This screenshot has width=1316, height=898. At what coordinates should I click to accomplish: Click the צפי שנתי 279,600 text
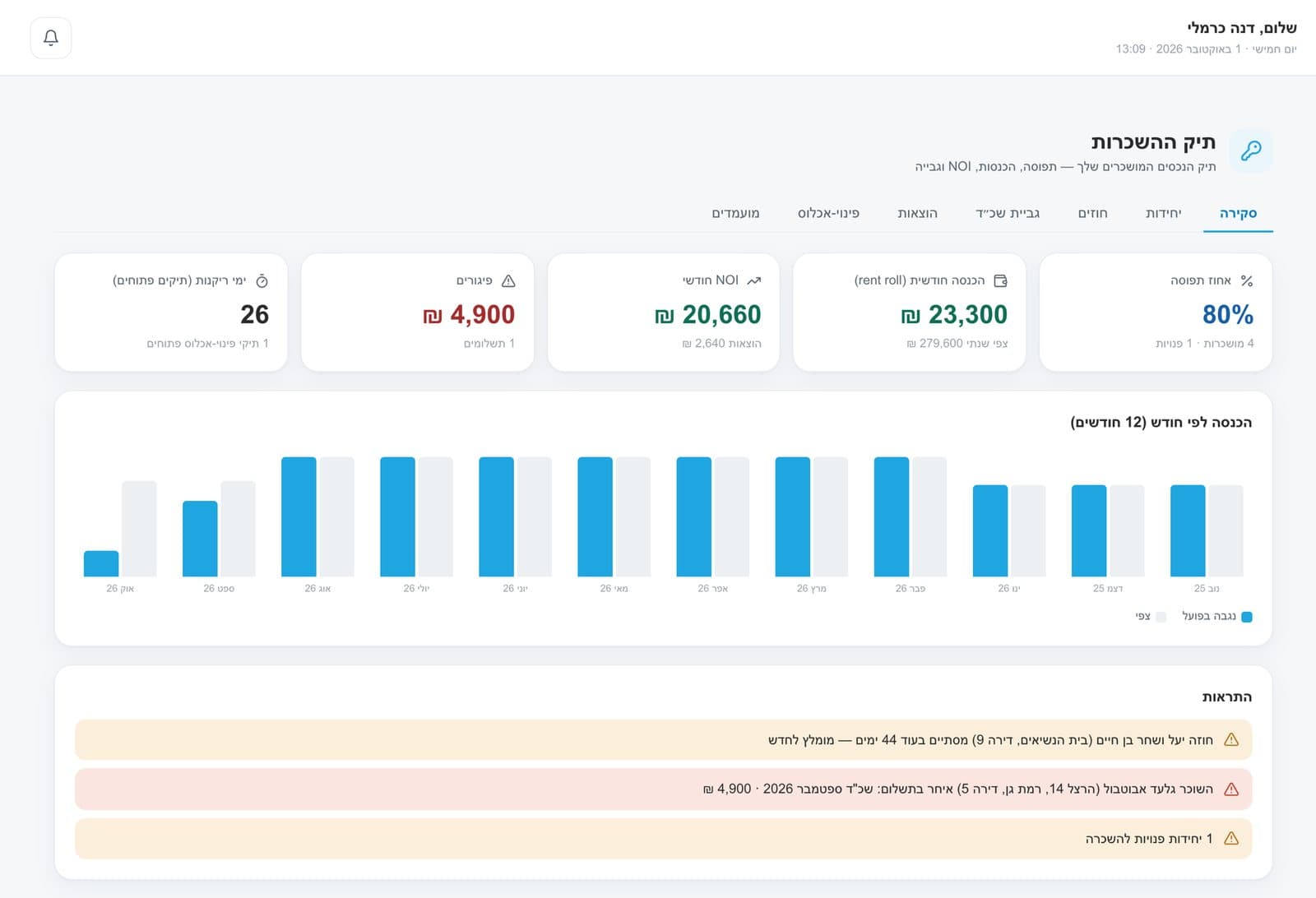(x=957, y=344)
